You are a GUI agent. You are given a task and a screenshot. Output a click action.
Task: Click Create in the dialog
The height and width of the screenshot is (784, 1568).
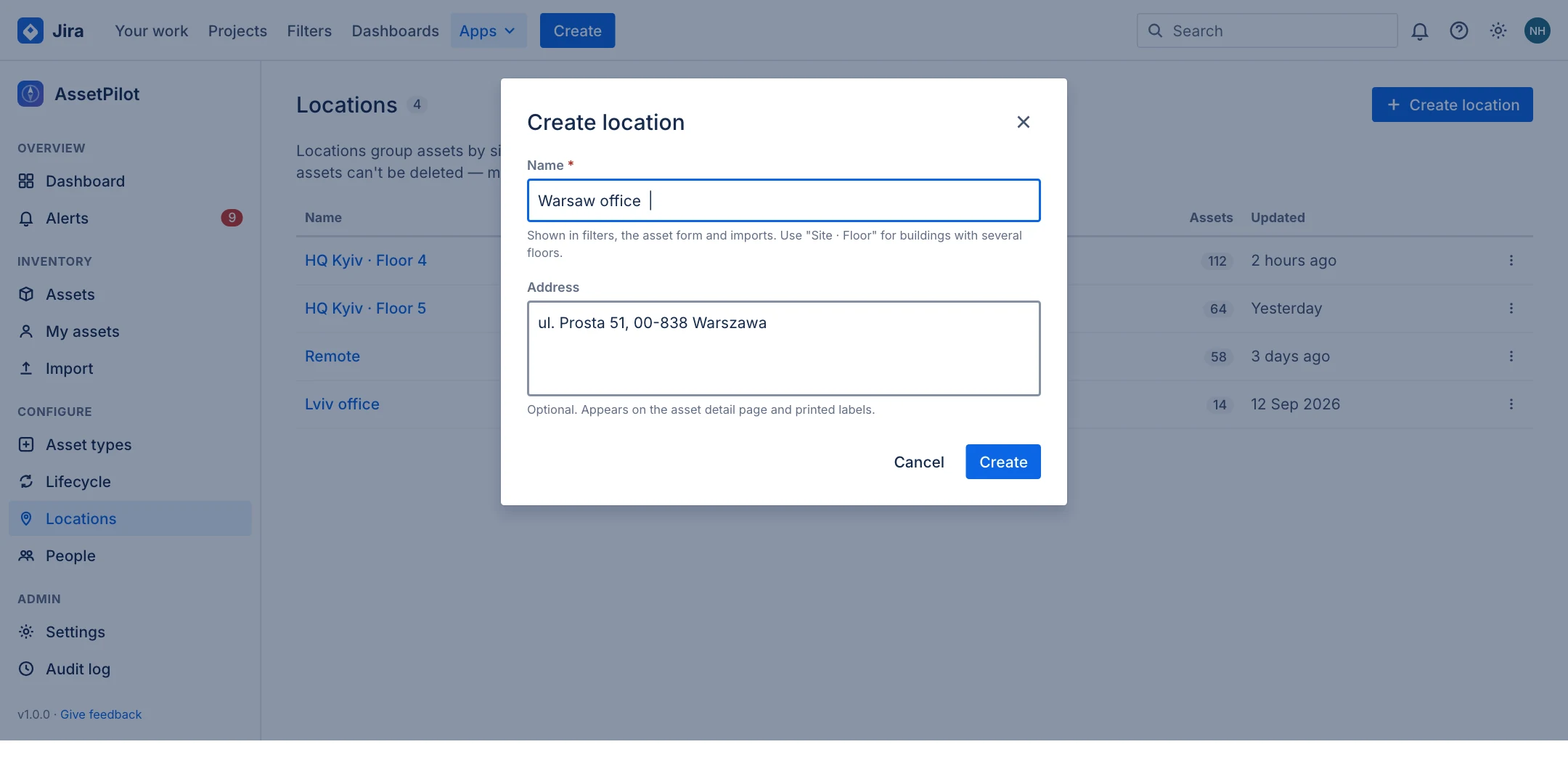1003,462
